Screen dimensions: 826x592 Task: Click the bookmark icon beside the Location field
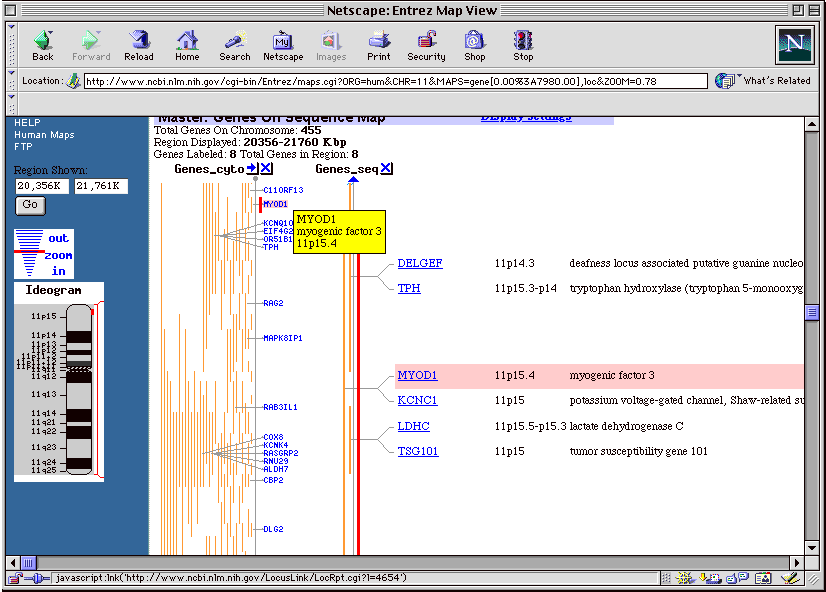pos(73,81)
